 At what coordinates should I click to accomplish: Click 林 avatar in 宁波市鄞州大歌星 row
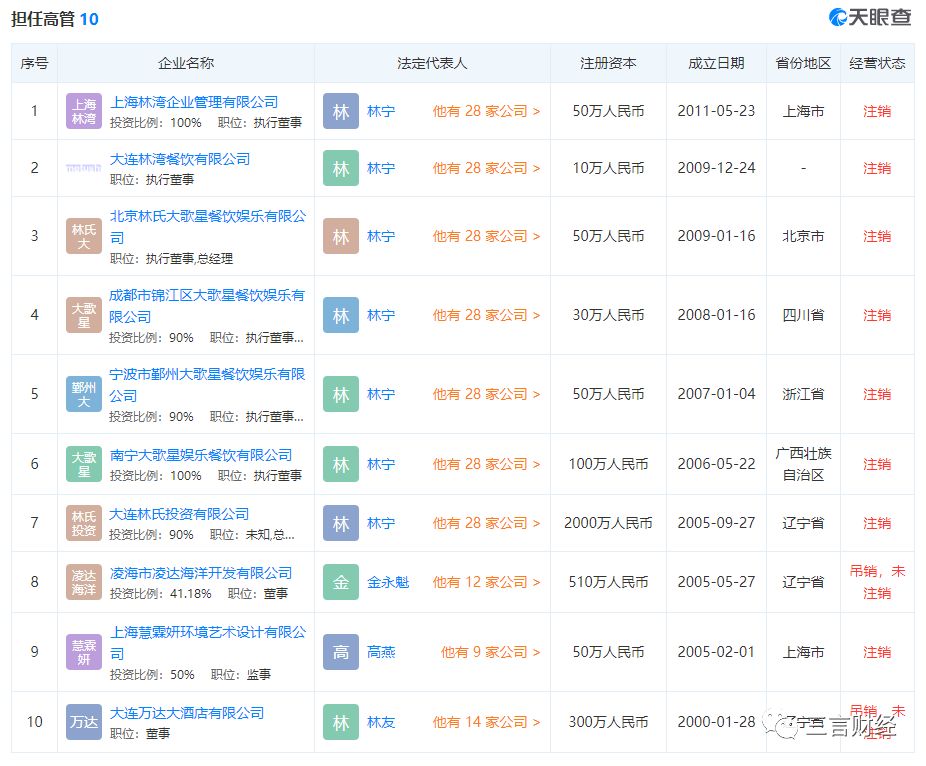coord(341,394)
